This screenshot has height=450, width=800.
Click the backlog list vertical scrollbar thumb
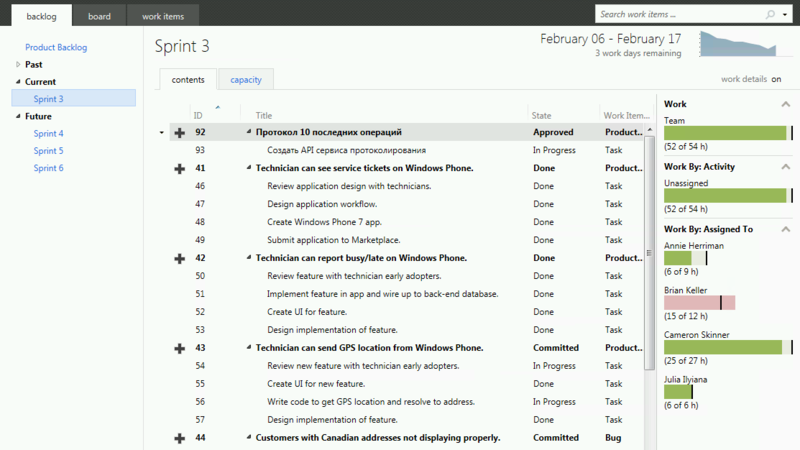click(x=649, y=253)
